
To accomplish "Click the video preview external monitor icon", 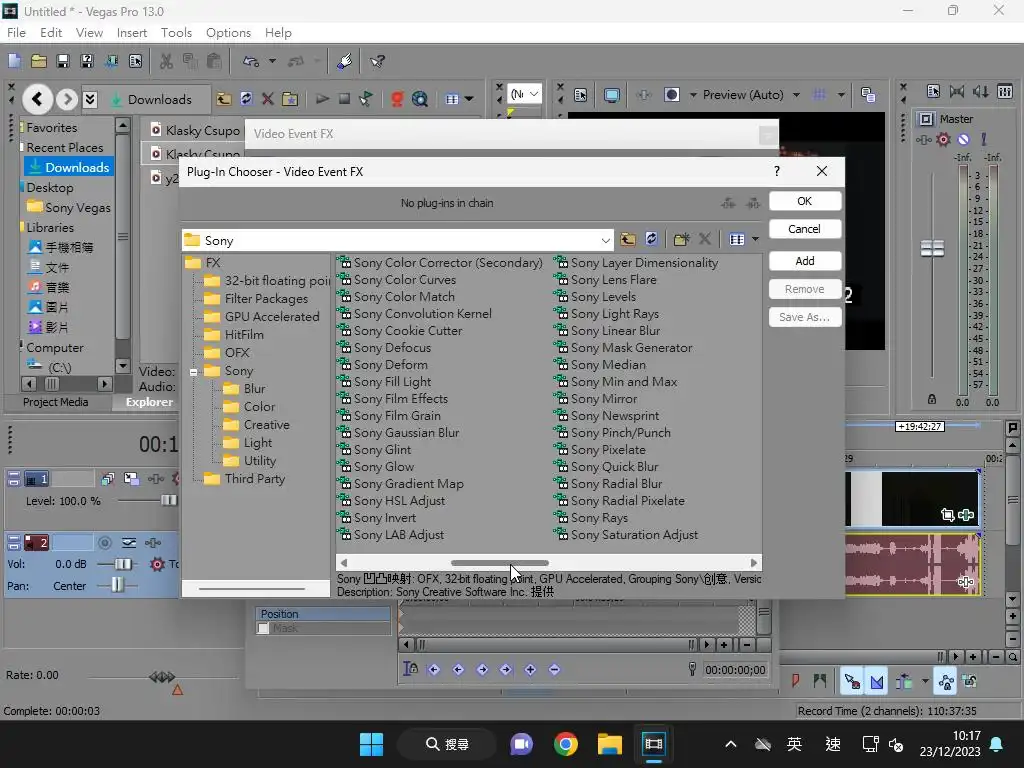I will click(x=612, y=95).
